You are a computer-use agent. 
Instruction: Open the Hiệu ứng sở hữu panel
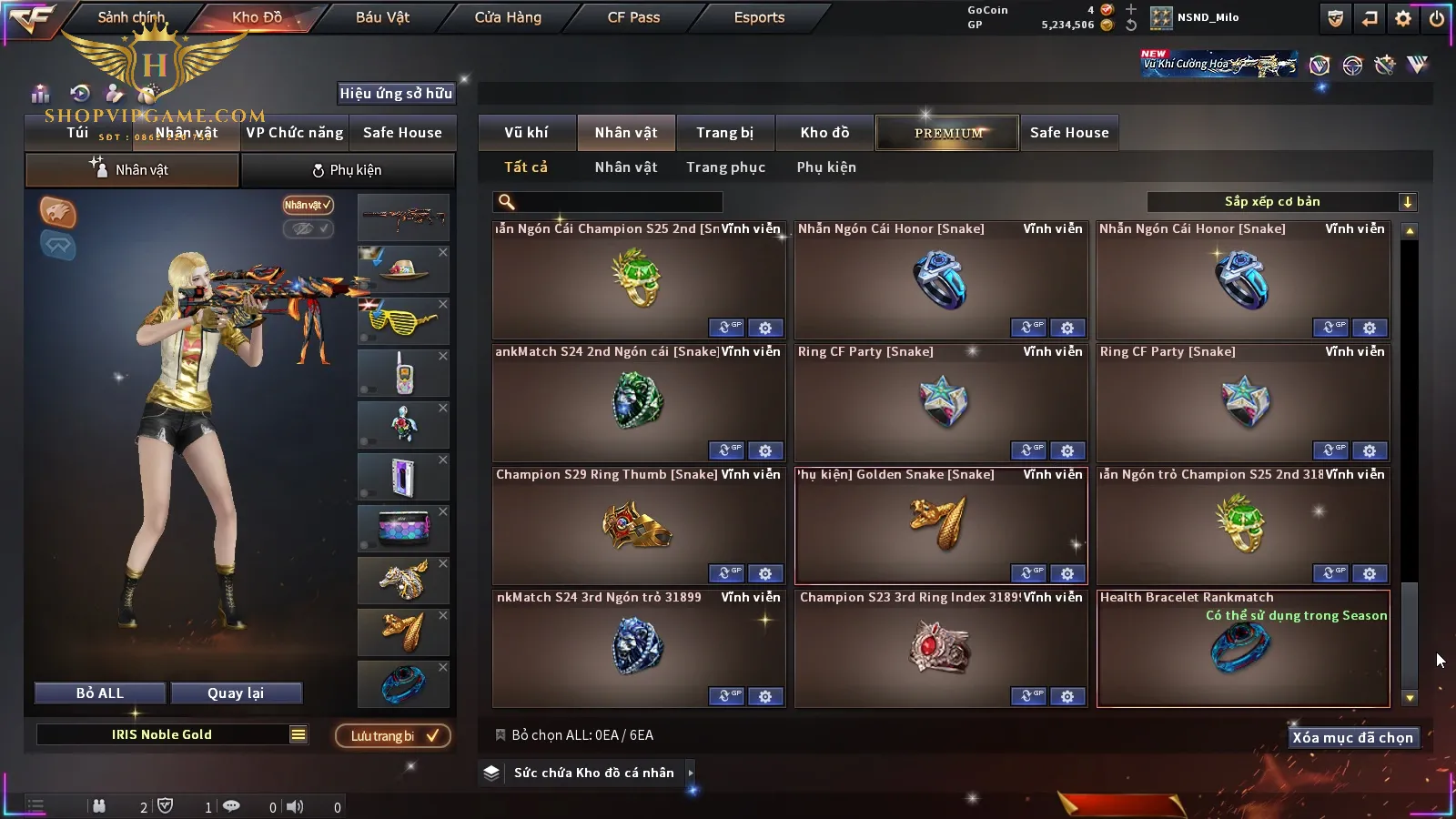396,93
